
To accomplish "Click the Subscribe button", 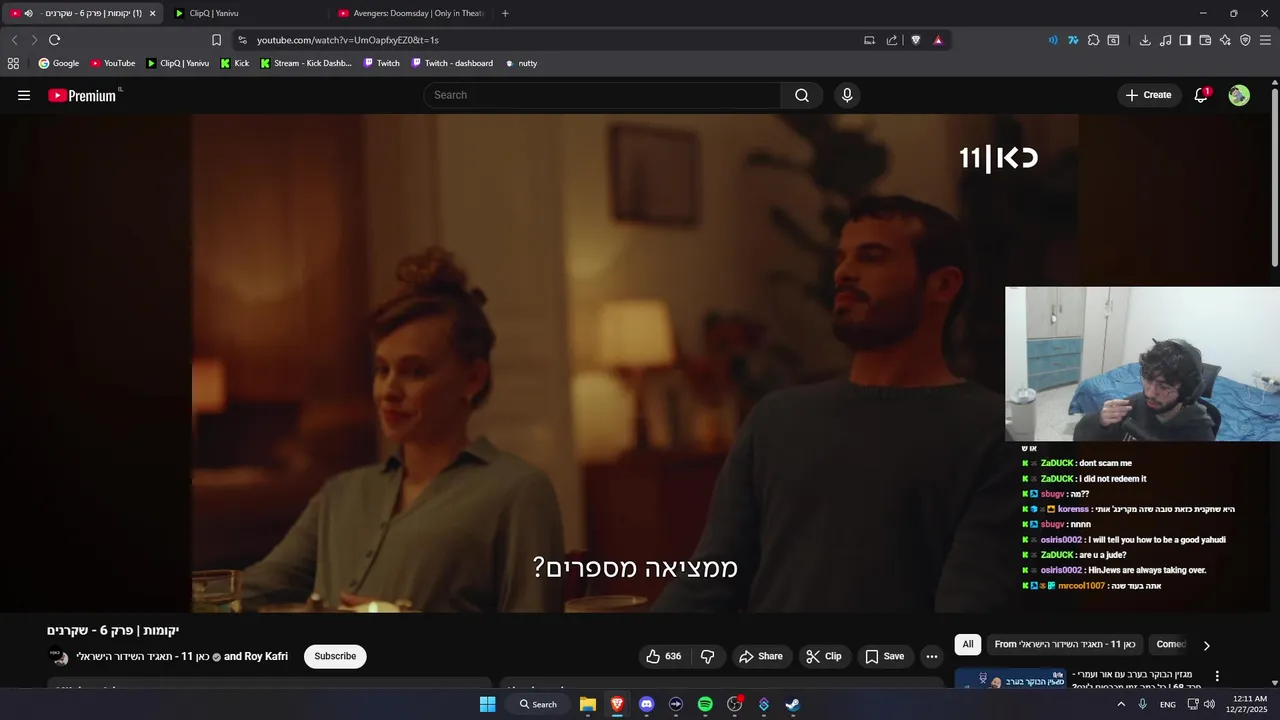I will tap(335, 656).
